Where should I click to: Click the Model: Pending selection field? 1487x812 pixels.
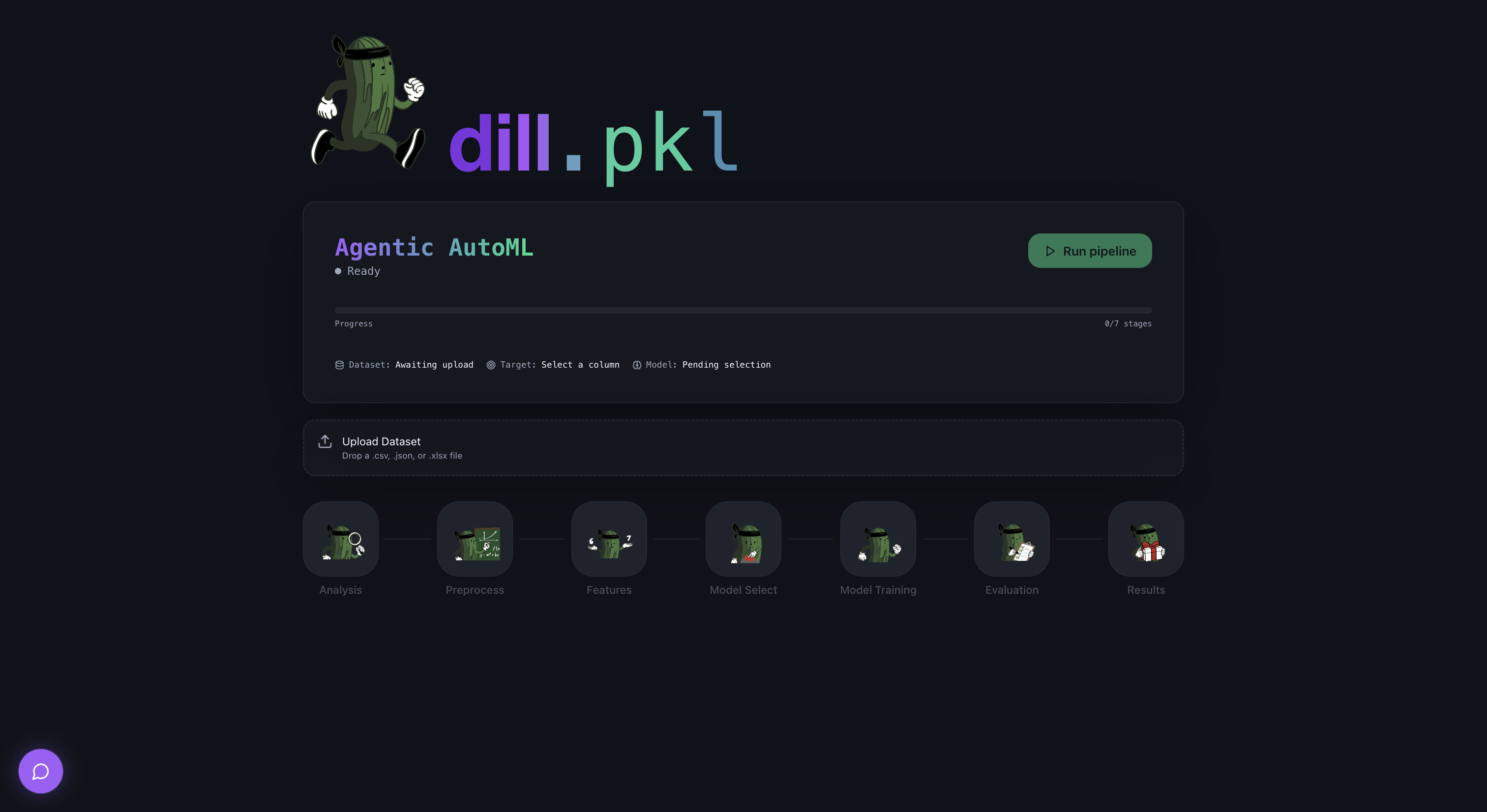[701, 365]
